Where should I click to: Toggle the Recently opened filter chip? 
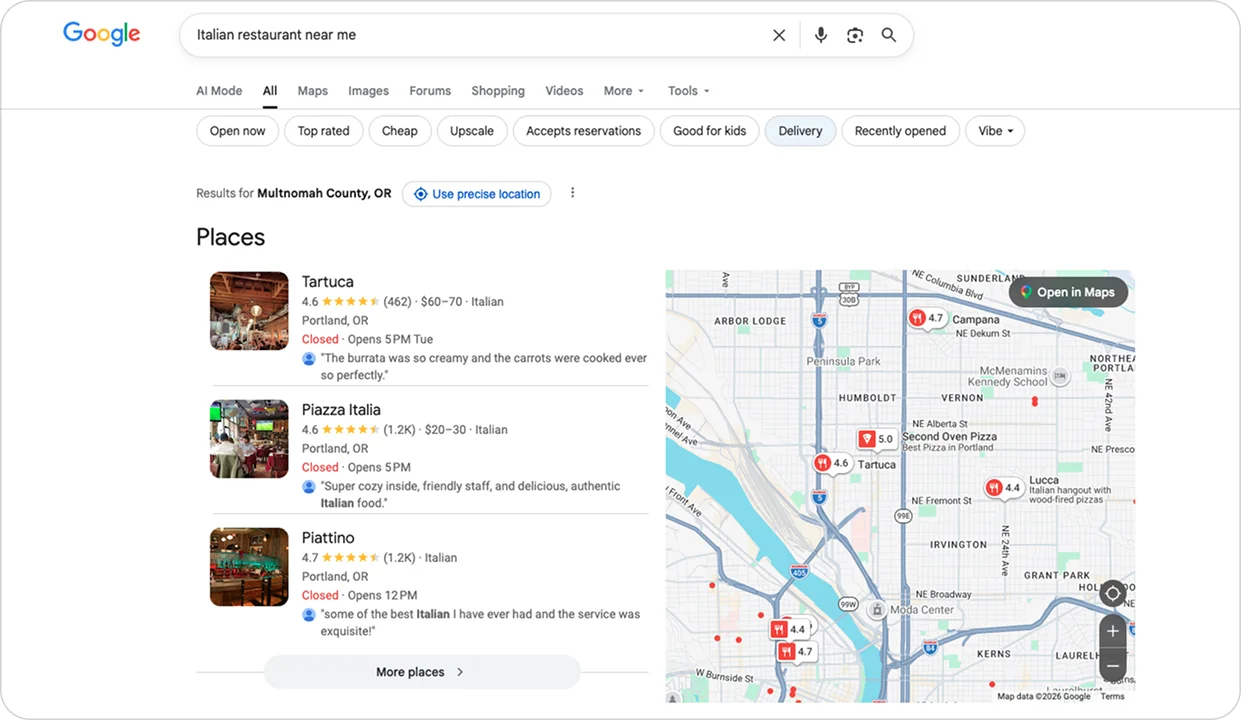click(900, 131)
